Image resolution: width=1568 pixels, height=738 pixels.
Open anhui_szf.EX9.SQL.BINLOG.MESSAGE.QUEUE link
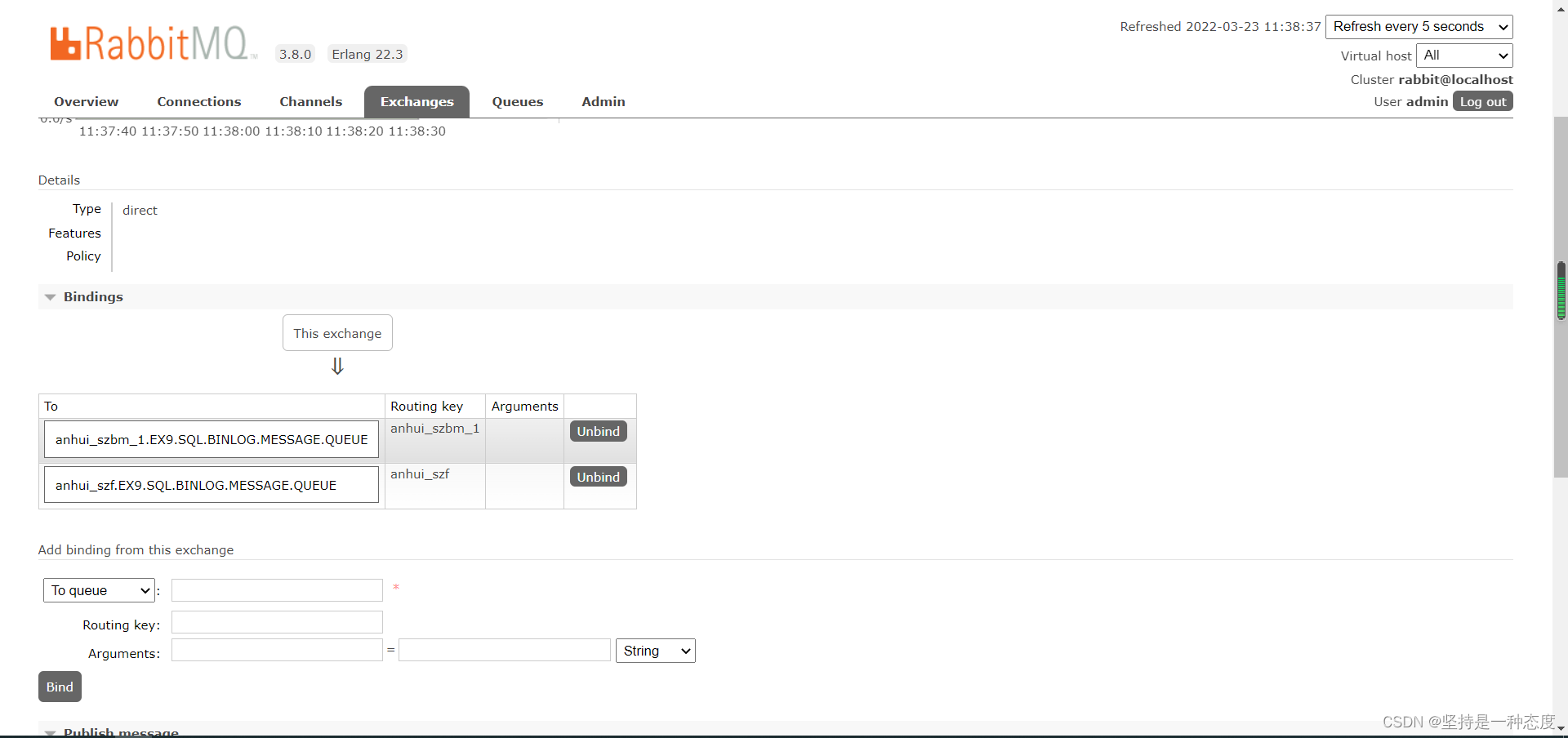coord(196,485)
